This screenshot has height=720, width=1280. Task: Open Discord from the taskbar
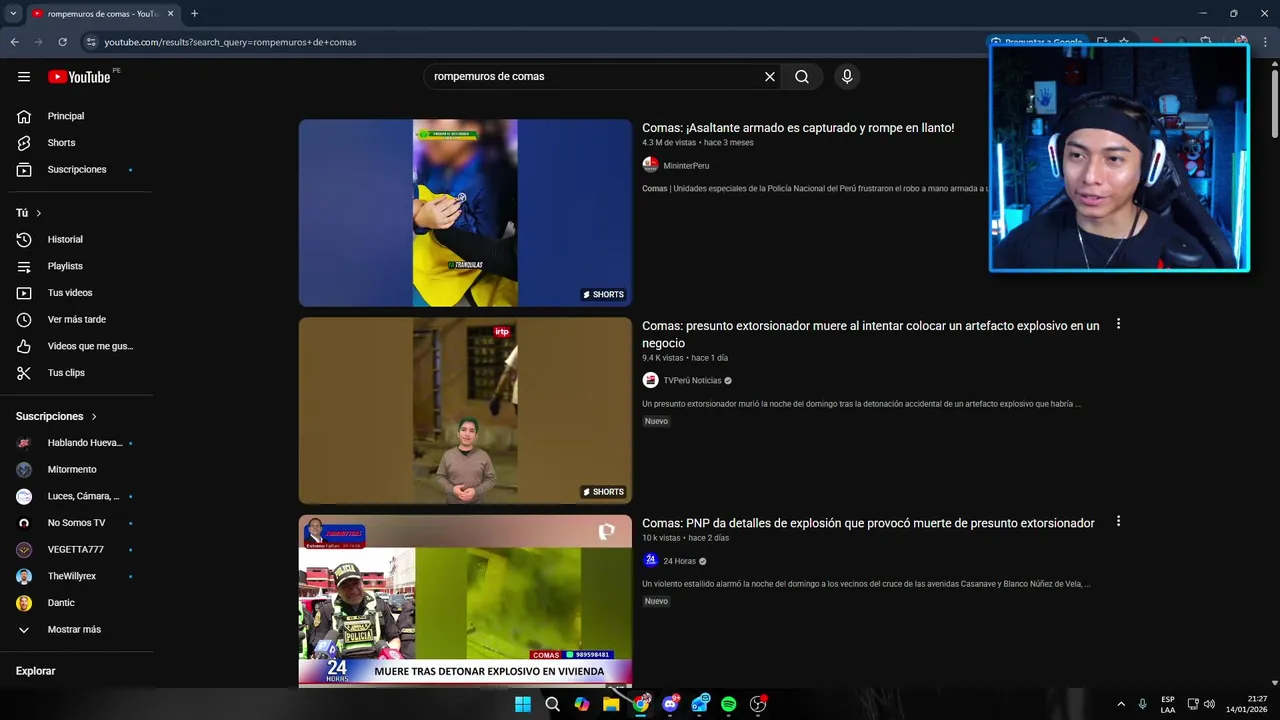coord(670,704)
